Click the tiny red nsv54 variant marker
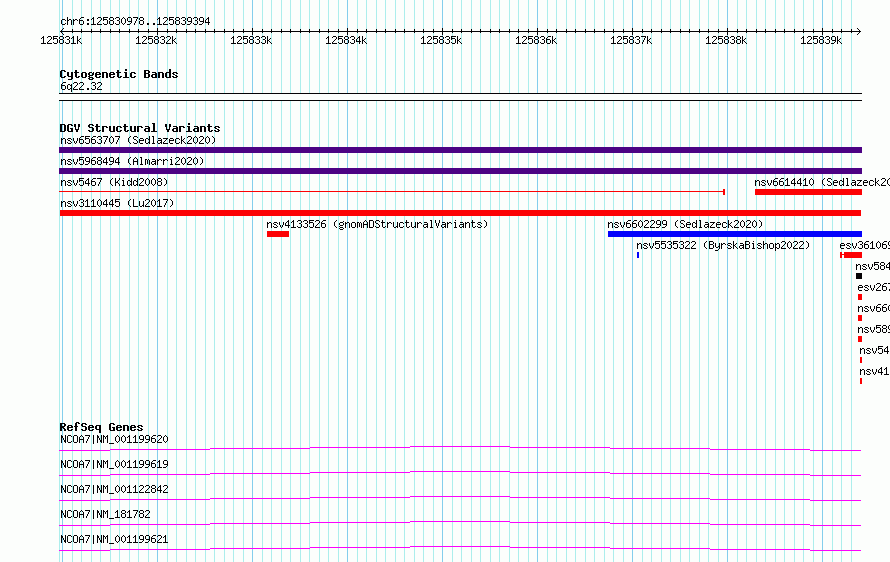The height and width of the screenshot is (562, 890). (861, 360)
